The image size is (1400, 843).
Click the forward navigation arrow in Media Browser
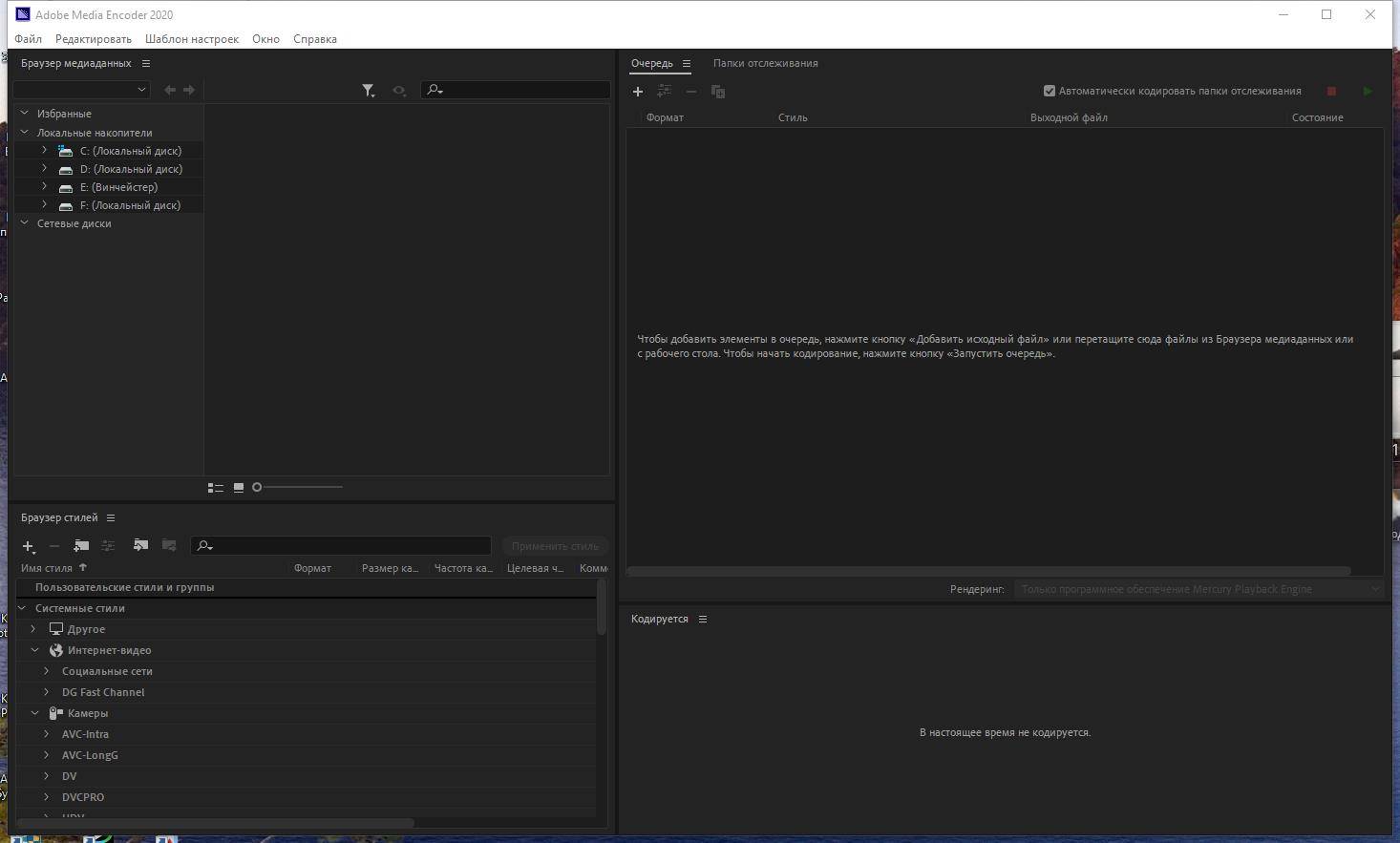click(189, 90)
